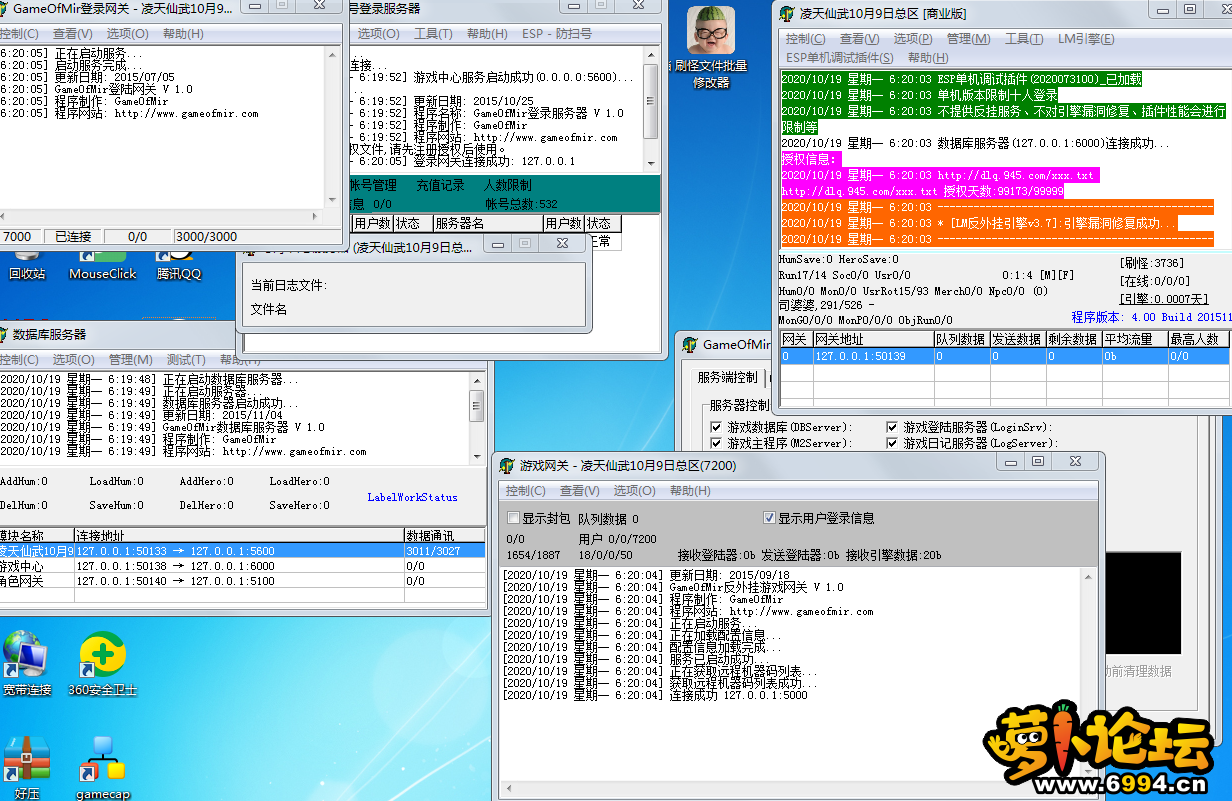The width and height of the screenshot is (1232, 801).
Task: Open 工具(T) menu in the 凌天仙武 main window
Action: (1024, 39)
